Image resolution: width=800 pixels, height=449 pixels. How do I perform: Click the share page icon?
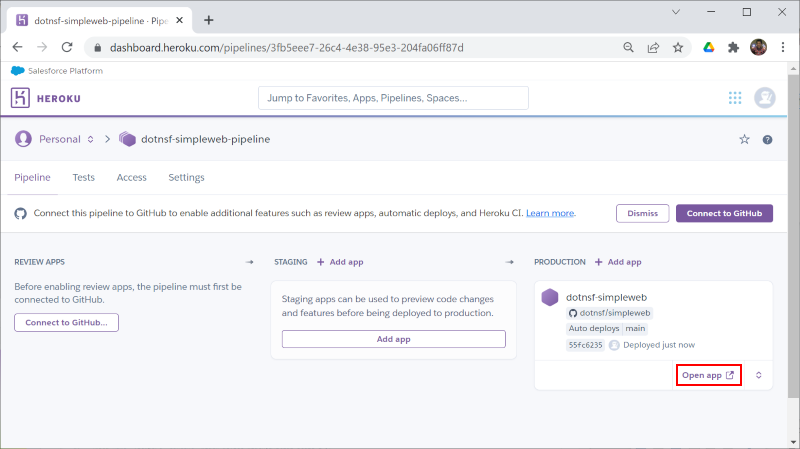(653, 47)
